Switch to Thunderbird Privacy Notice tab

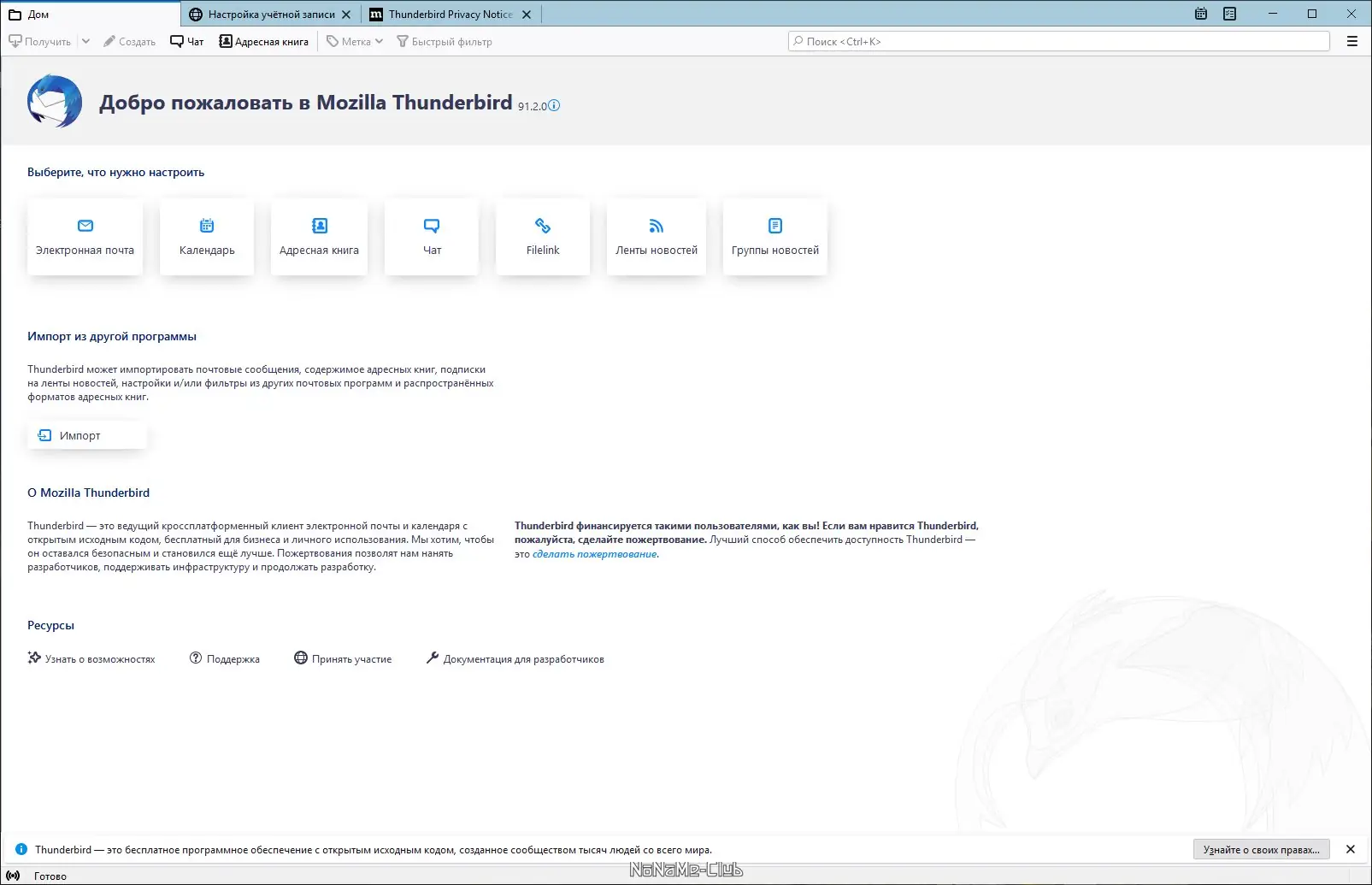click(x=450, y=15)
